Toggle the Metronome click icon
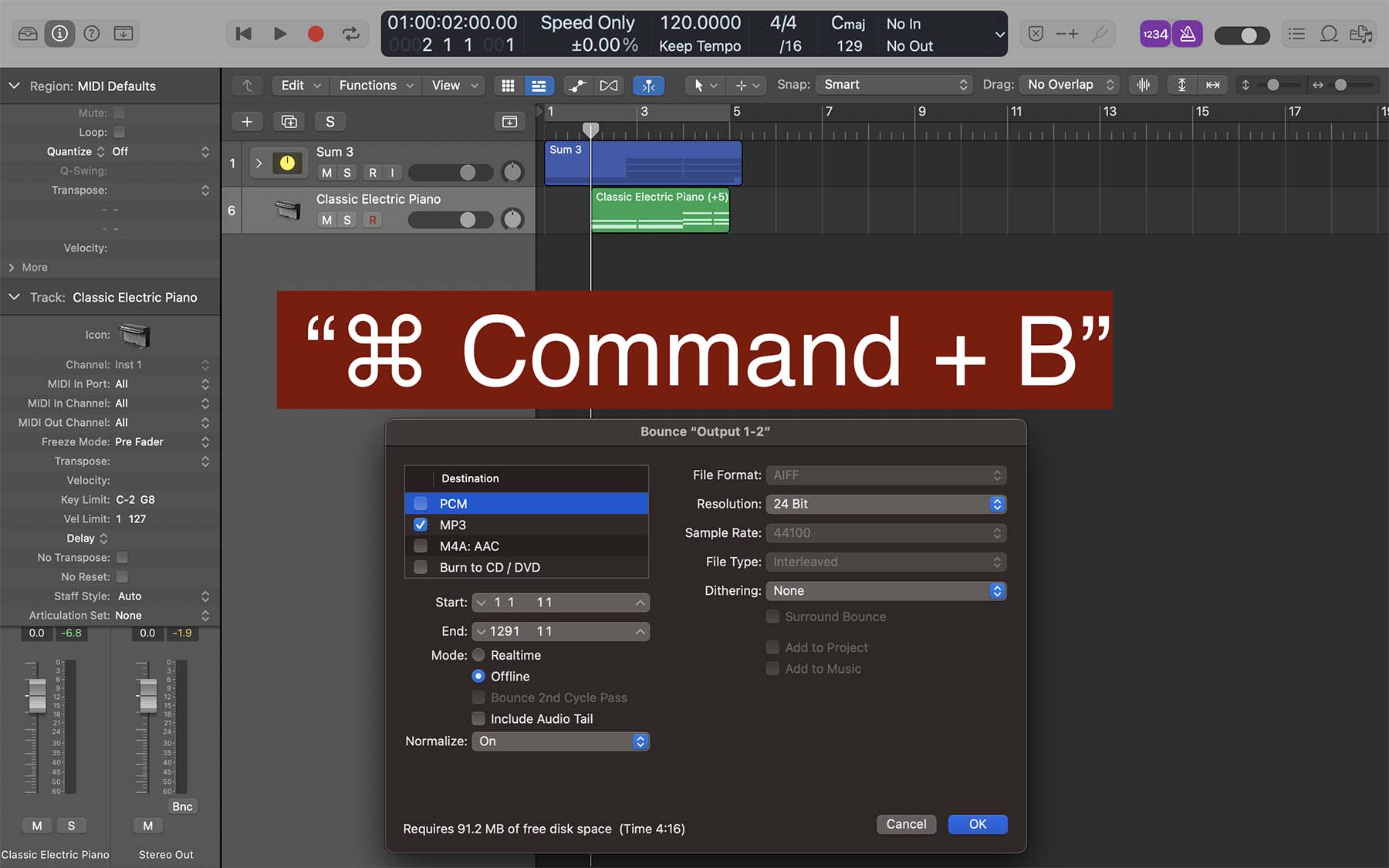The height and width of the screenshot is (868, 1389). pyautogui.click(x=1188, y=34)
